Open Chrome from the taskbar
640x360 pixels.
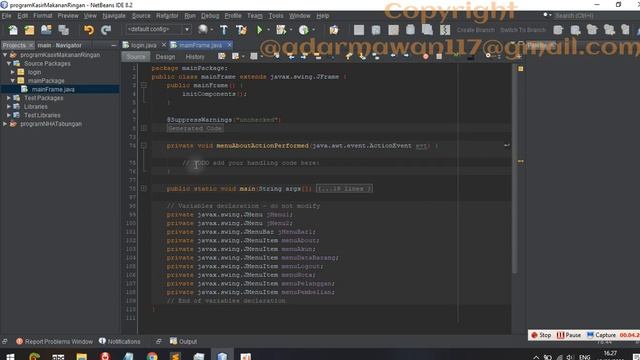click(152, 356)
